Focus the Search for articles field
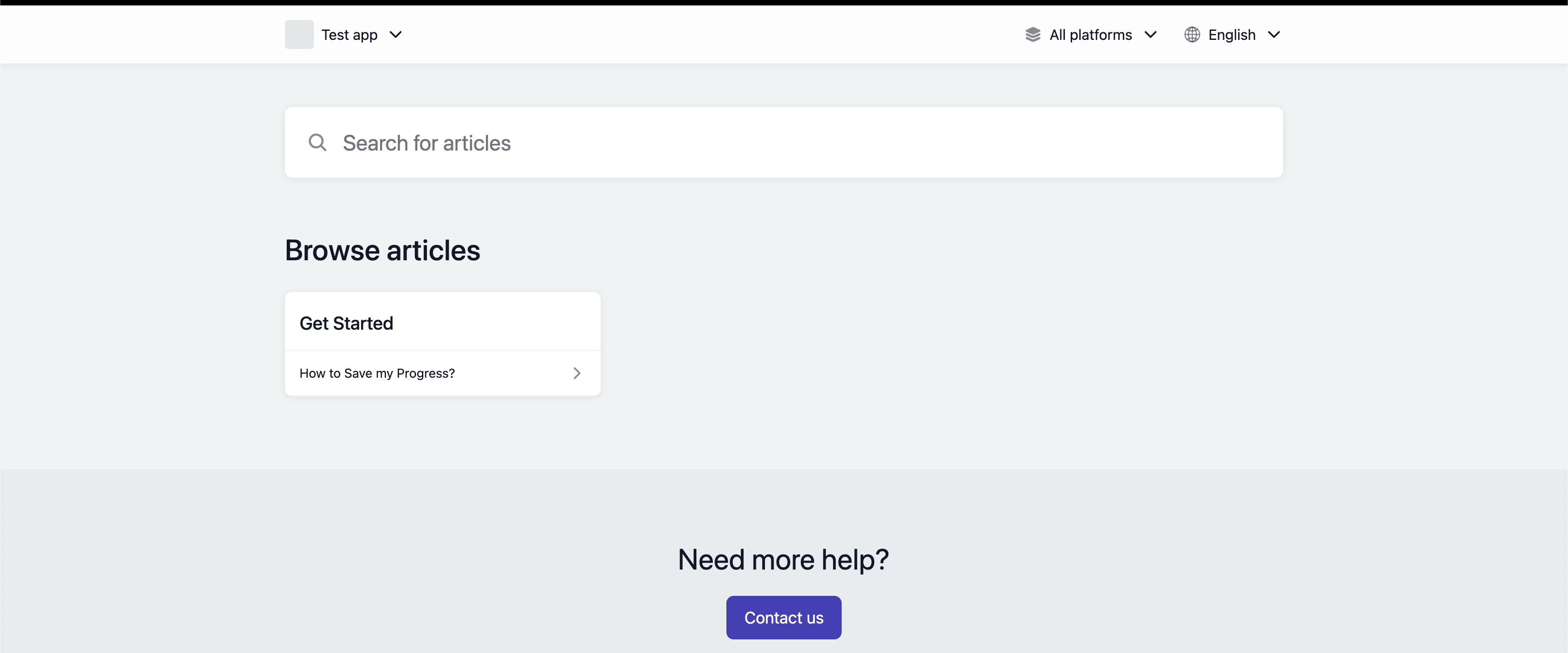 point(784,142)
